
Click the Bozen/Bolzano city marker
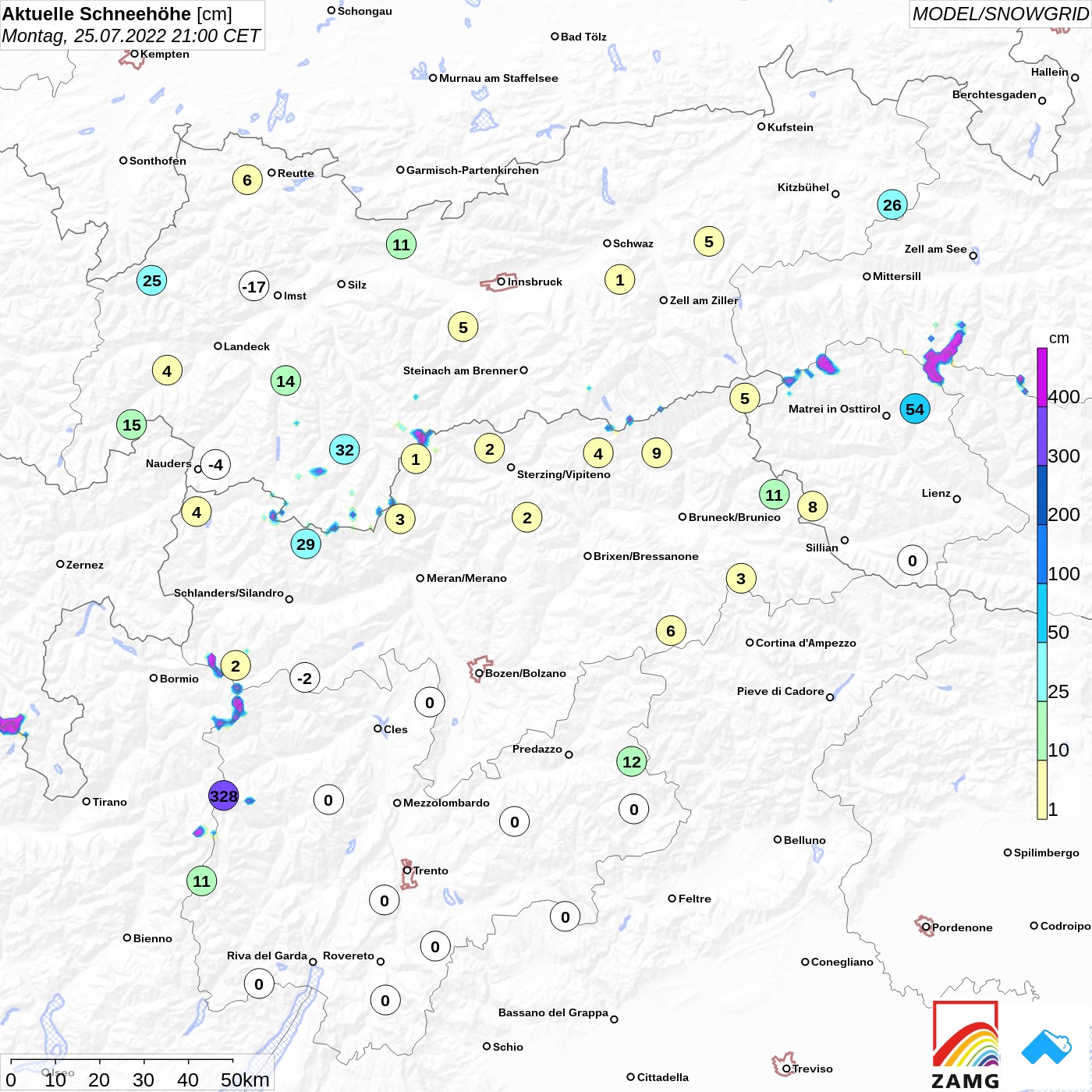(479, 673)
